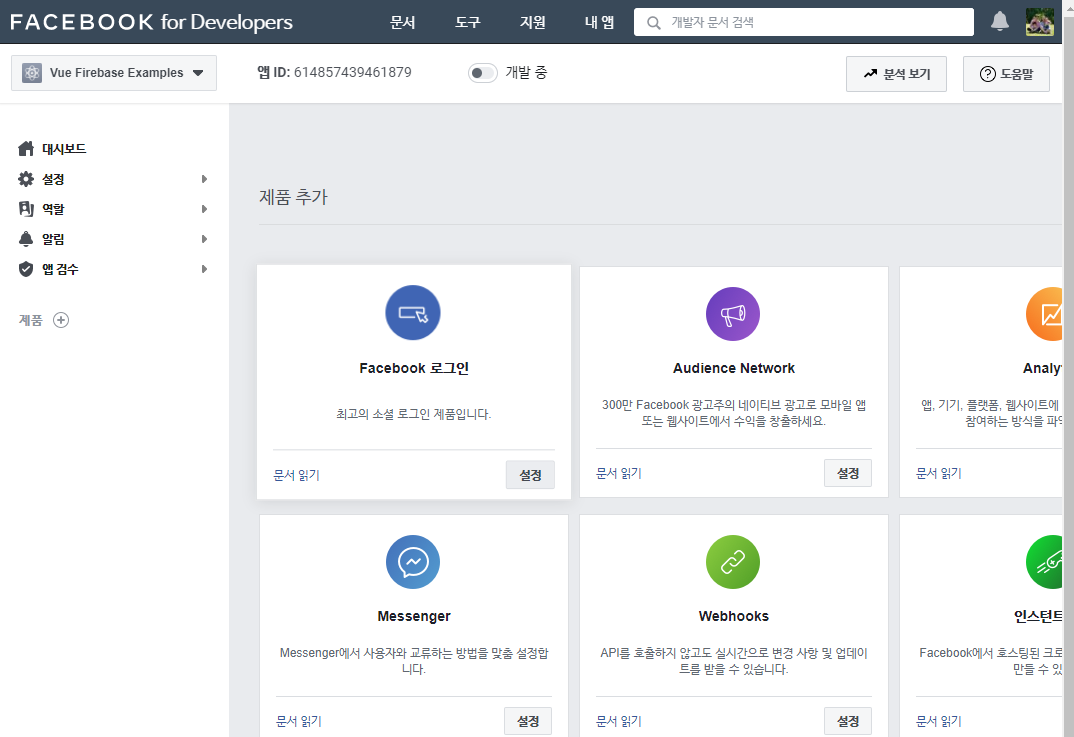The height and width of the screenshot is (737, 1074).
Task: Open 문서 읽기 link on Facebook 로그인 card
Action: click(297, 475)
